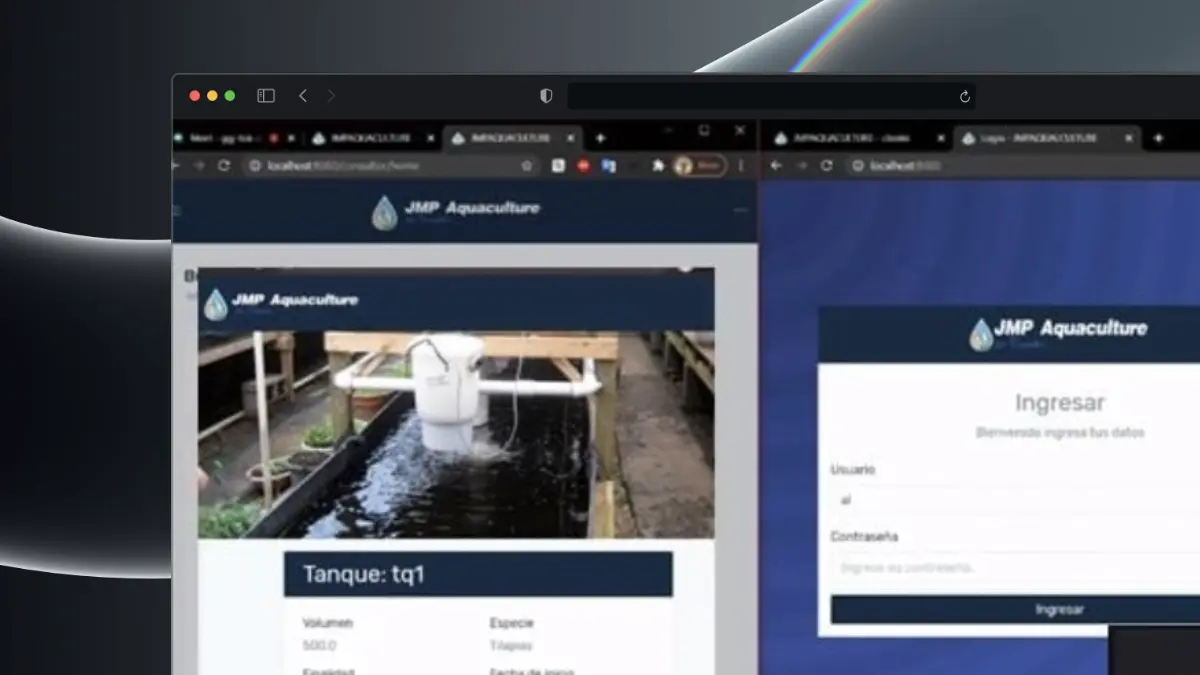
Task: Click back arrow in right browser window
Action: pyautogui.click(x=776, y=166)
